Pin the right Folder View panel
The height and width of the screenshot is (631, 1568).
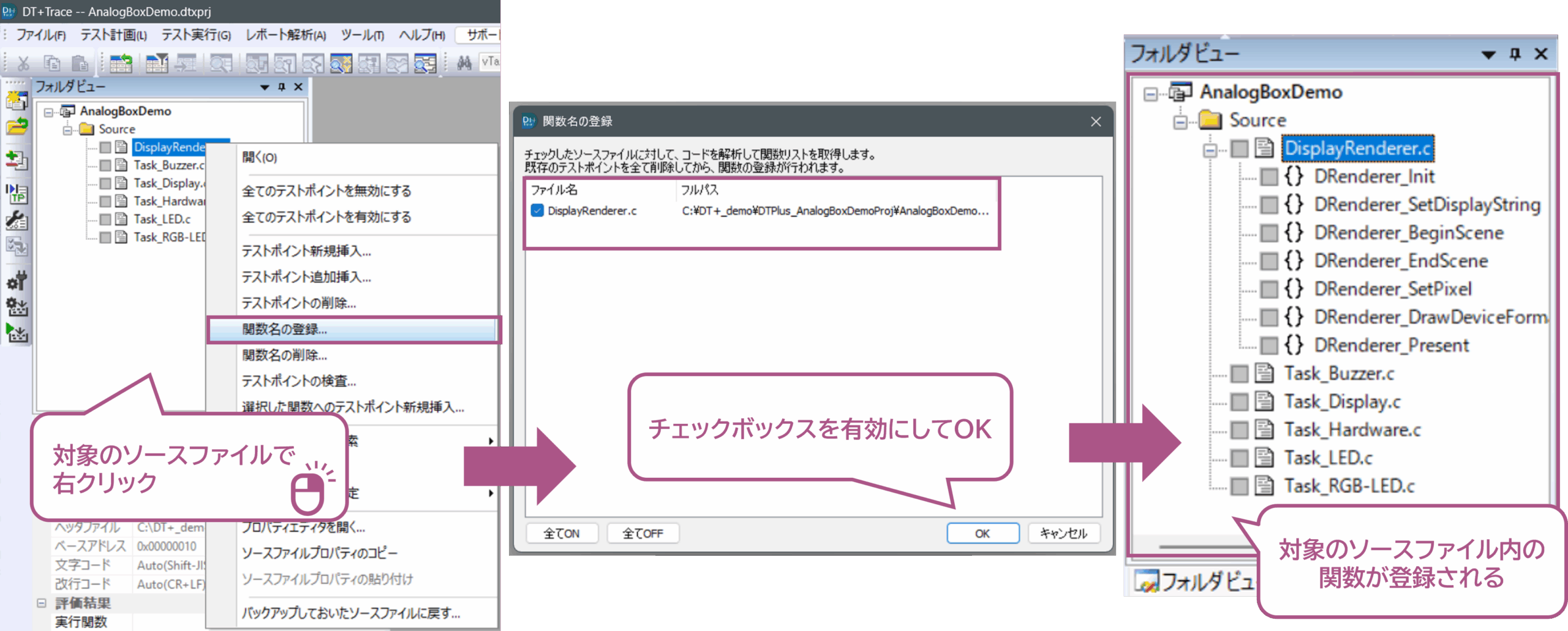pyautogui.click(x=1515, y=54)
